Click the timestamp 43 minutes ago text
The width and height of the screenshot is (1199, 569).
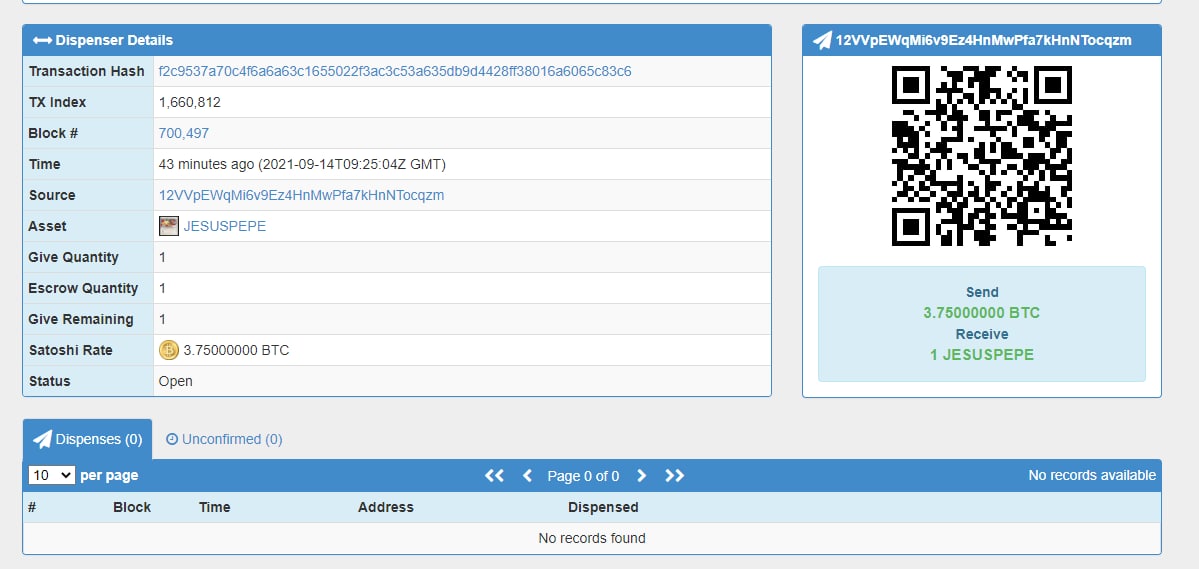tap(302, 164)
